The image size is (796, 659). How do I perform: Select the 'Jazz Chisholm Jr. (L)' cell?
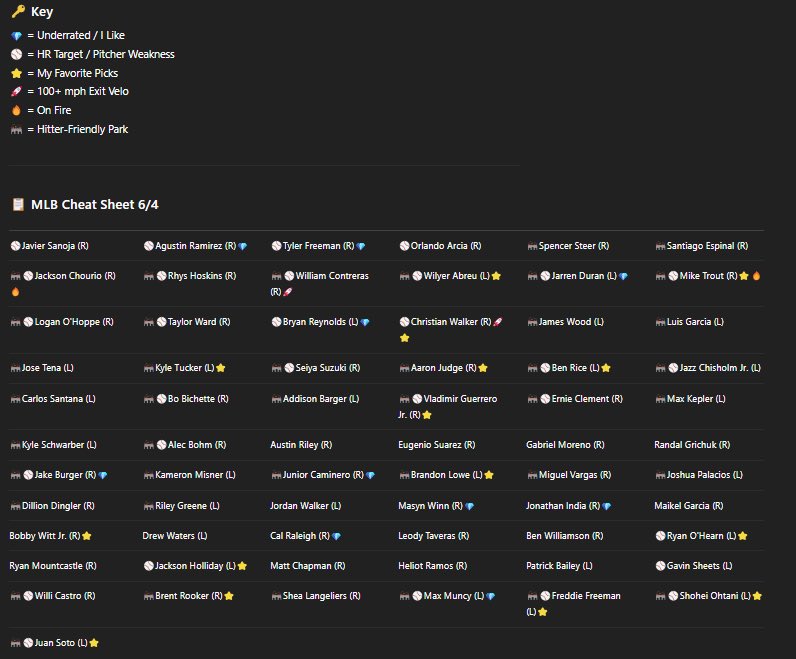point(708,368)
